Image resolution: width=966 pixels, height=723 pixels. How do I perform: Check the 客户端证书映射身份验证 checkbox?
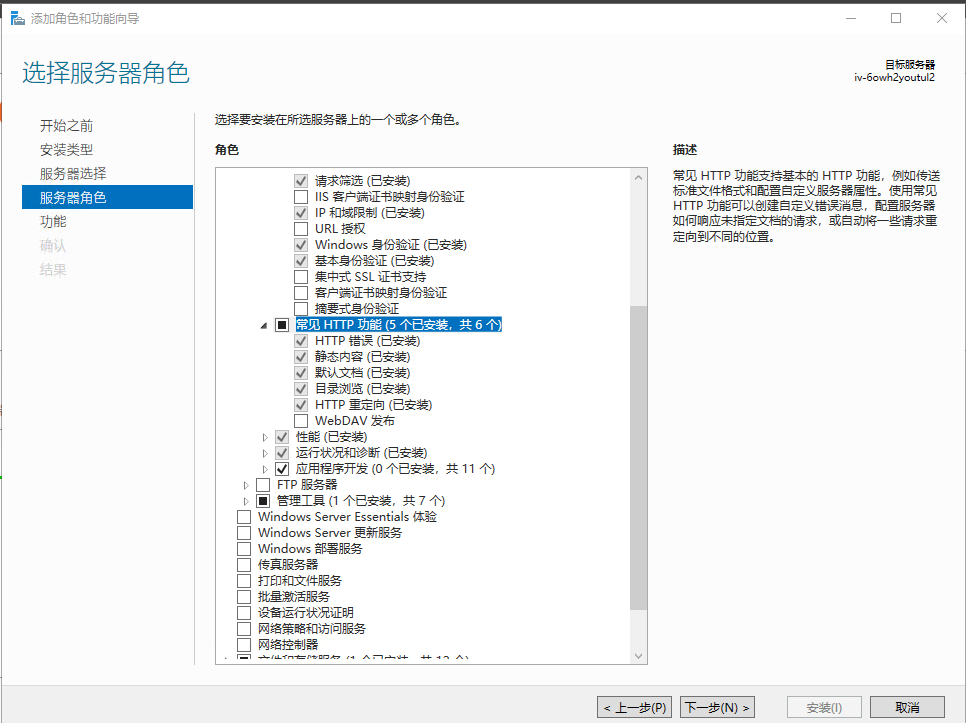point(301,293)
